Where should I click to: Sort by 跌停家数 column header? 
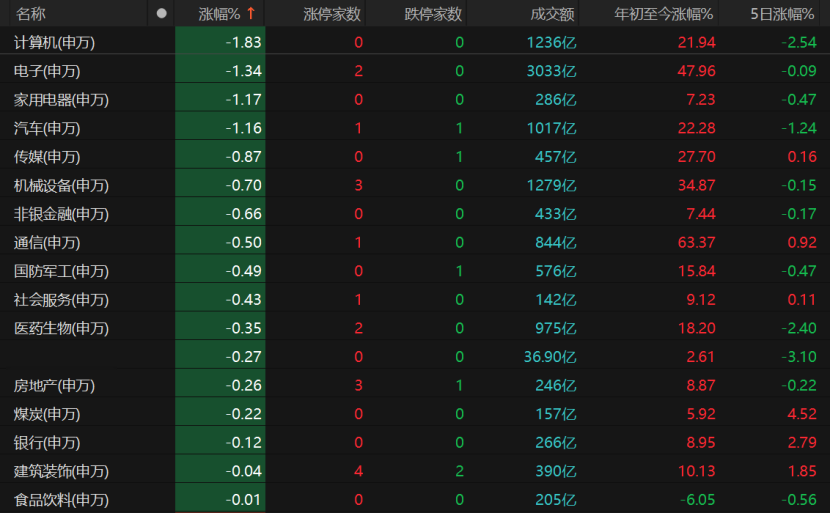[433, 14]
